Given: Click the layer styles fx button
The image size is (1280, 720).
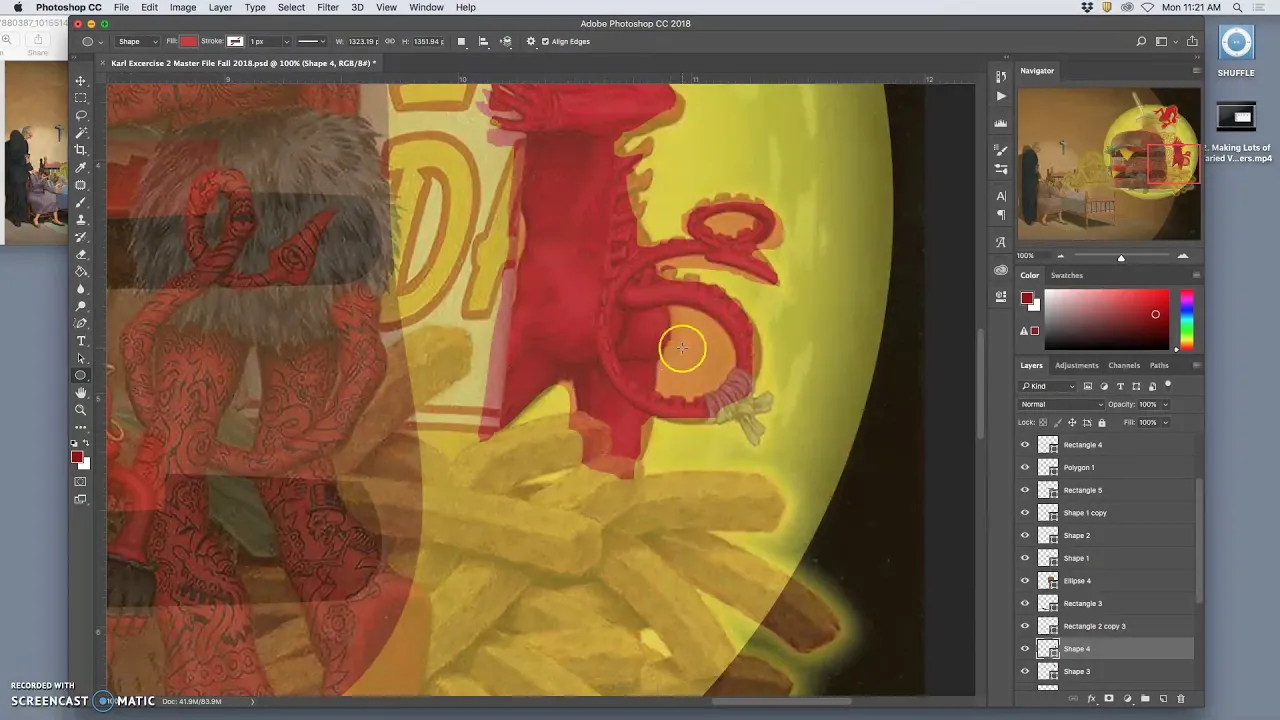Looking at the screenshot, I should tap(1092, 699).
